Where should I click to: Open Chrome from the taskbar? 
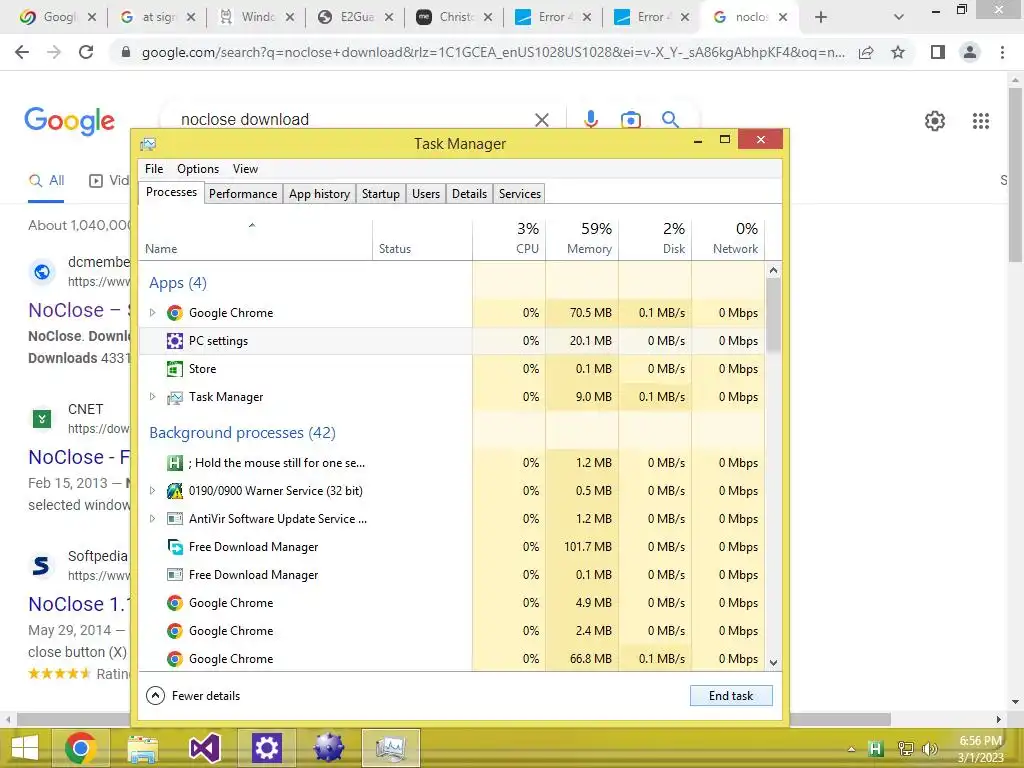coord(80,748)
